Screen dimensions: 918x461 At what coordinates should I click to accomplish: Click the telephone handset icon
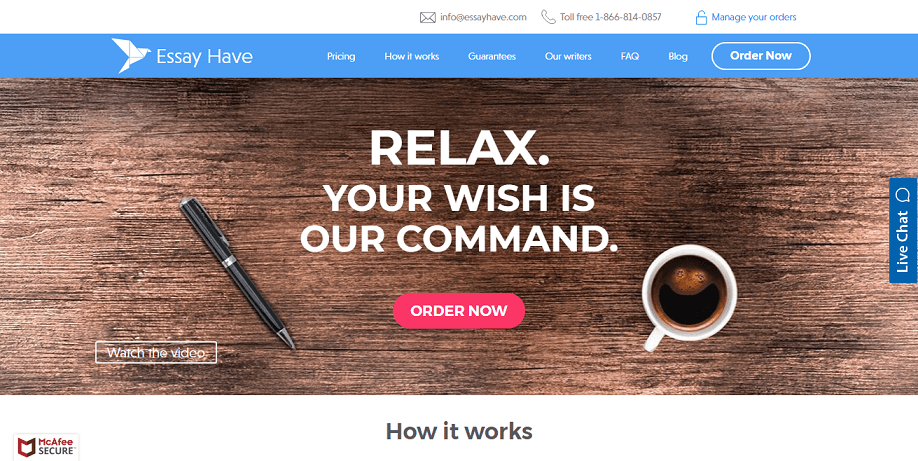point(548,17)
